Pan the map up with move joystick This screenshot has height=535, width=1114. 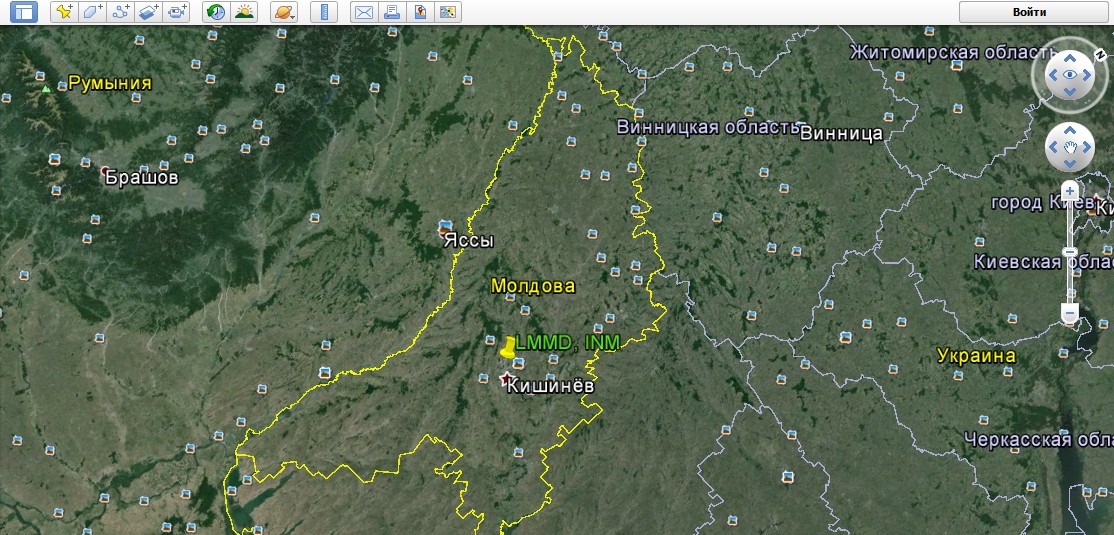click(x=1070, y=131)
